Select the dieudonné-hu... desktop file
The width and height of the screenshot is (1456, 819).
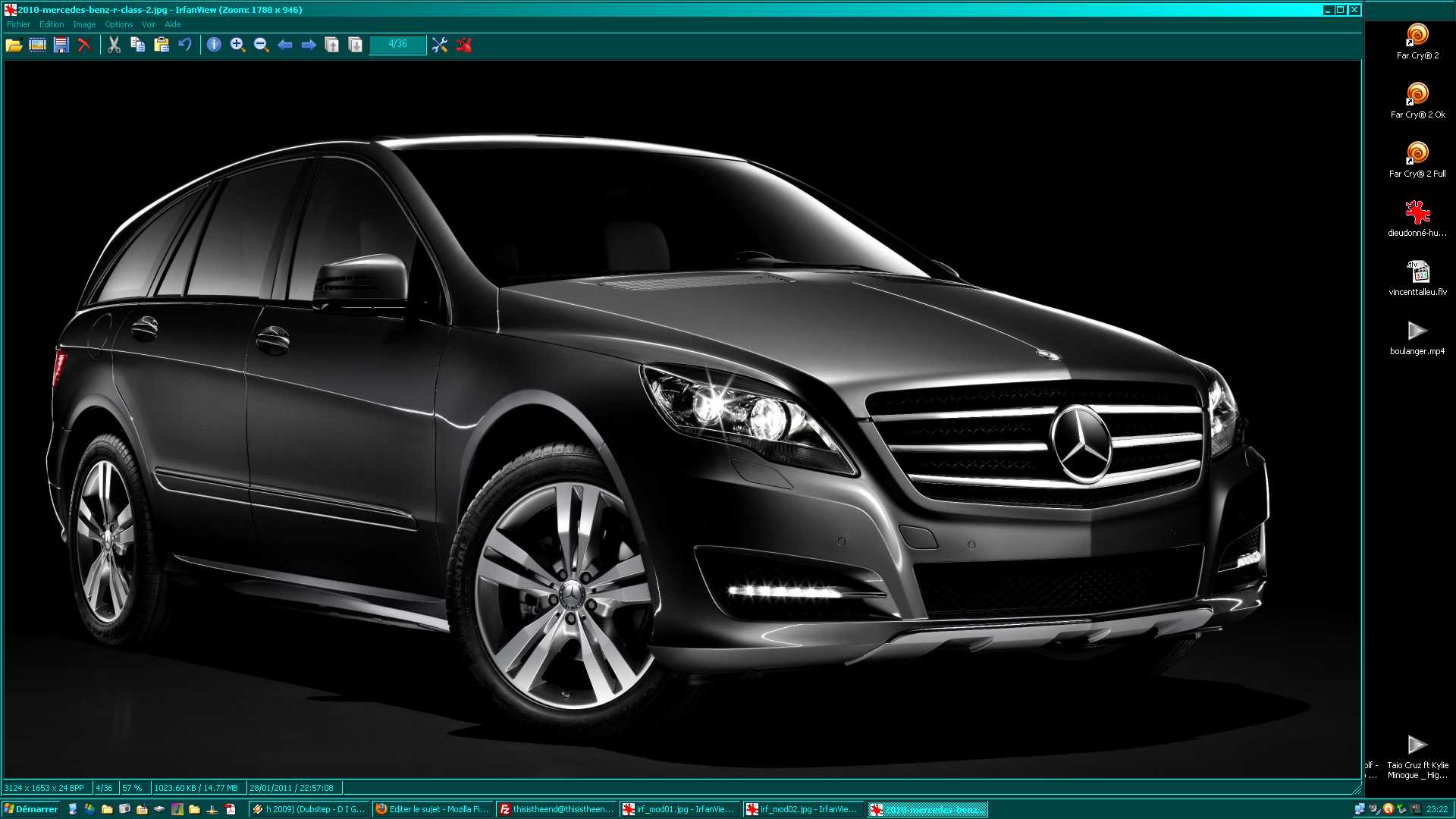click(x=1417, y=219)
